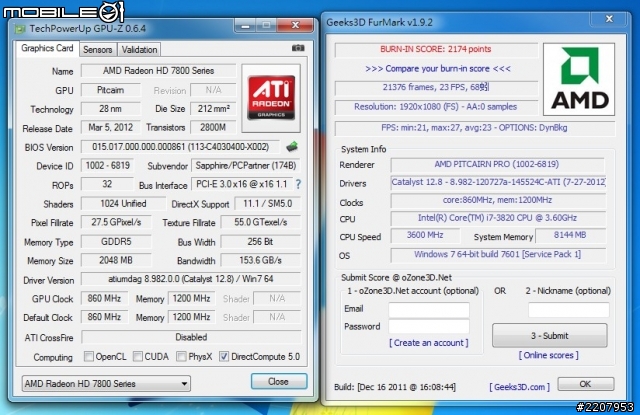This screenshot has height=415, width=640.
Task: Click the Technology 28 nm value
Action: click(x=111, y=109)
